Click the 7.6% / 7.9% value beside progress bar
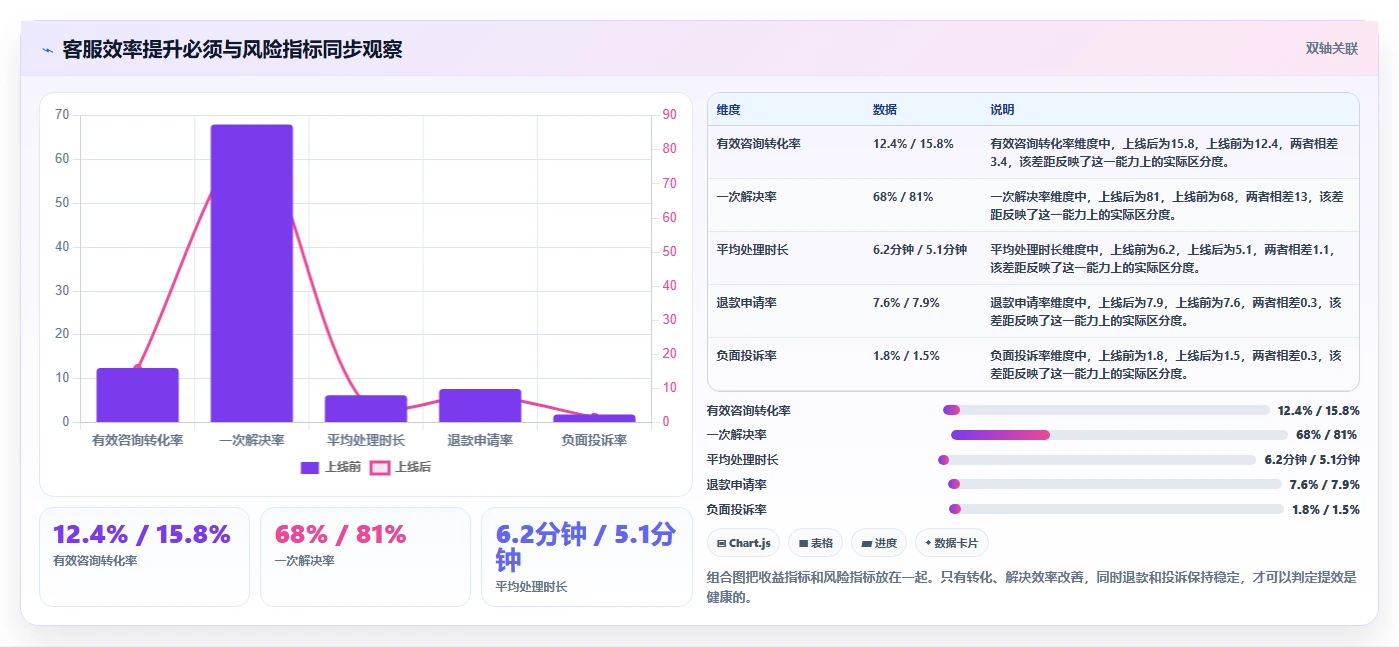Image resolution: width=1399 pixels, height=647 pixels. tap(1325, 484)
